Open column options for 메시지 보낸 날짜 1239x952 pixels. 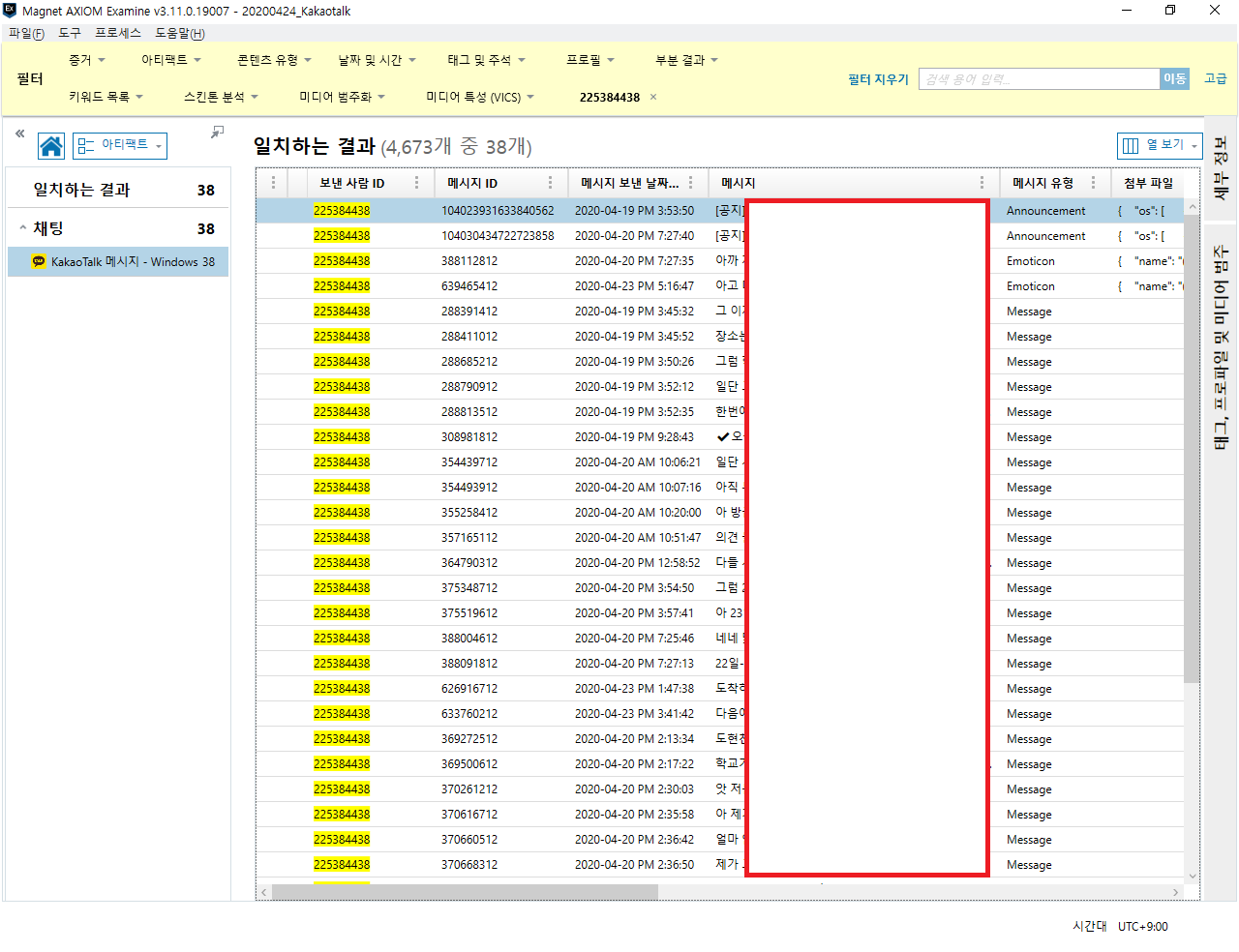coord(691,183)
